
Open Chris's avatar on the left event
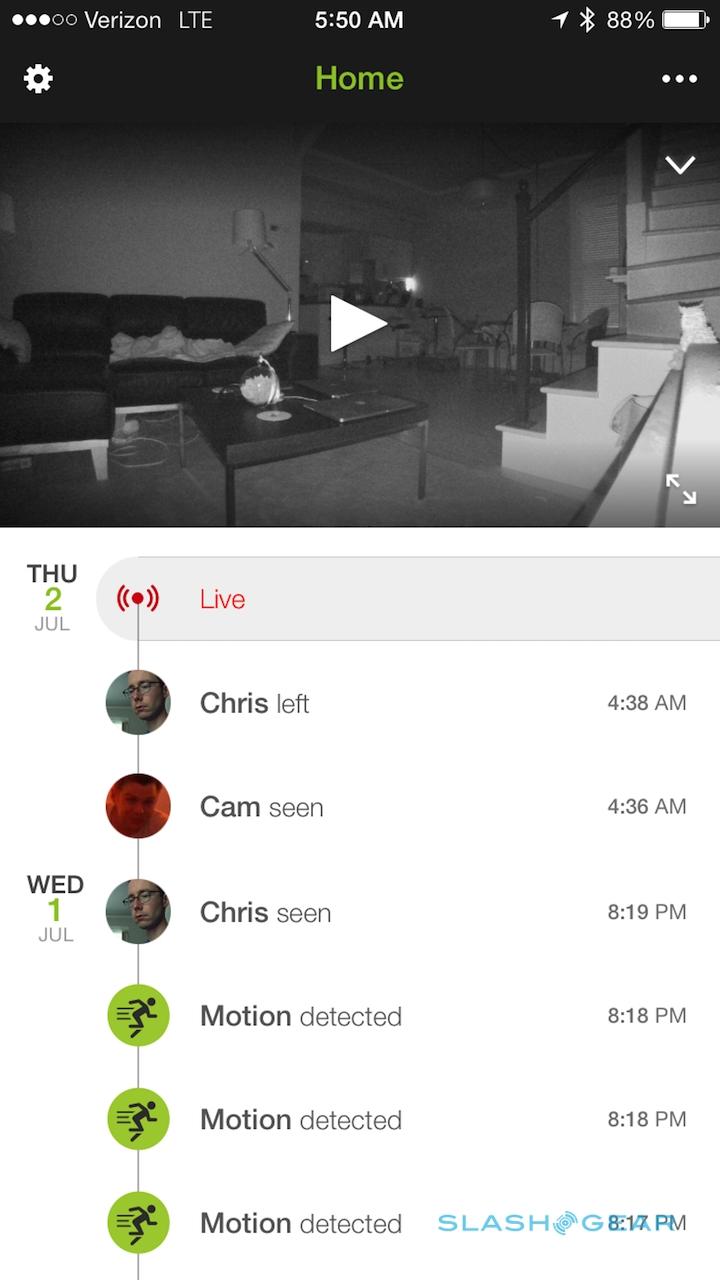(138, 703)
